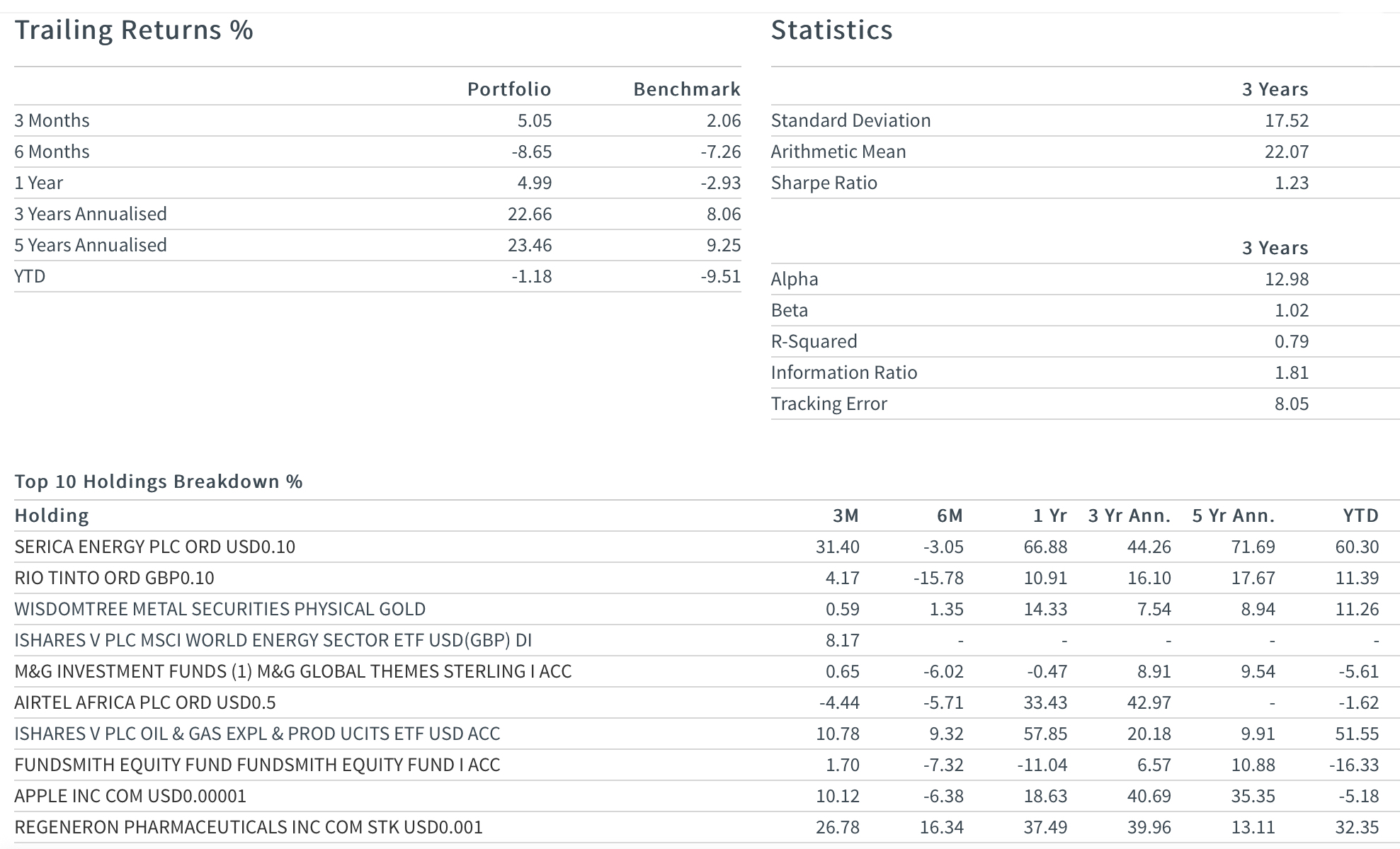Select the '6 Months' row label
Image resolution: width=1400 pixels, height=849 pixels.
52,152
